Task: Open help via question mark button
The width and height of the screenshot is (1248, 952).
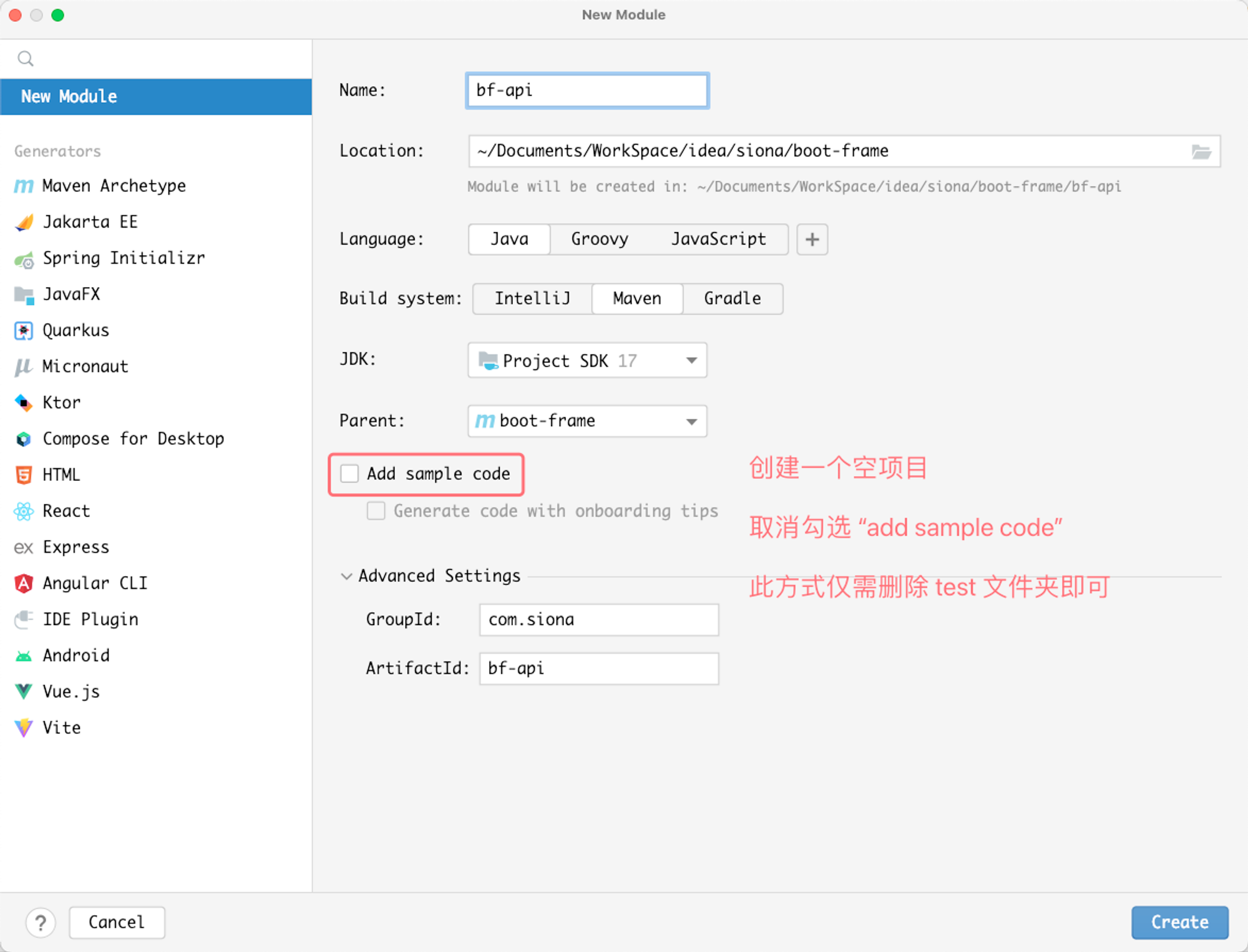Action: coord(41,922)
